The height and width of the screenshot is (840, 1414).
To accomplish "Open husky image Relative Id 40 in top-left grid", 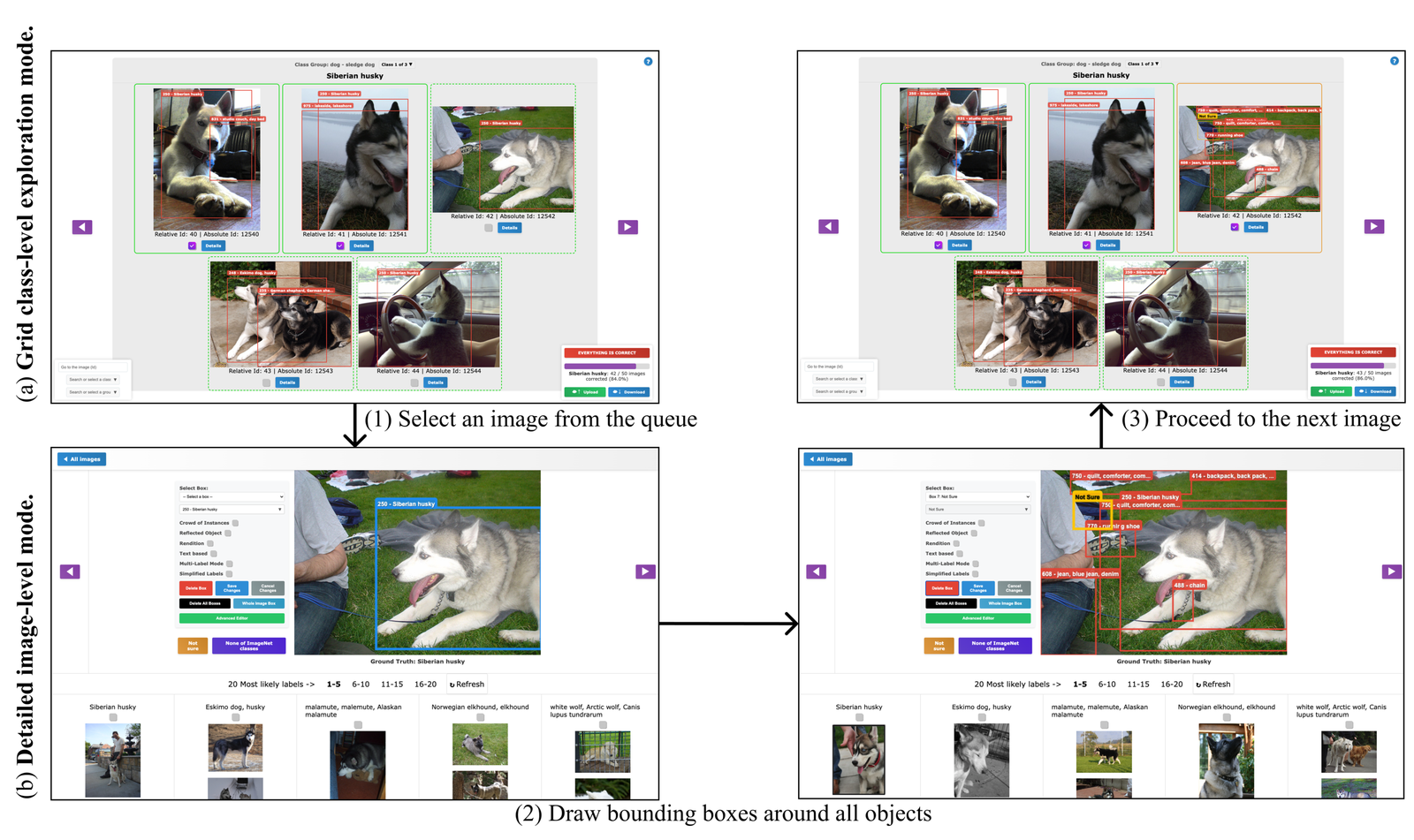I will tap(207, 159).
